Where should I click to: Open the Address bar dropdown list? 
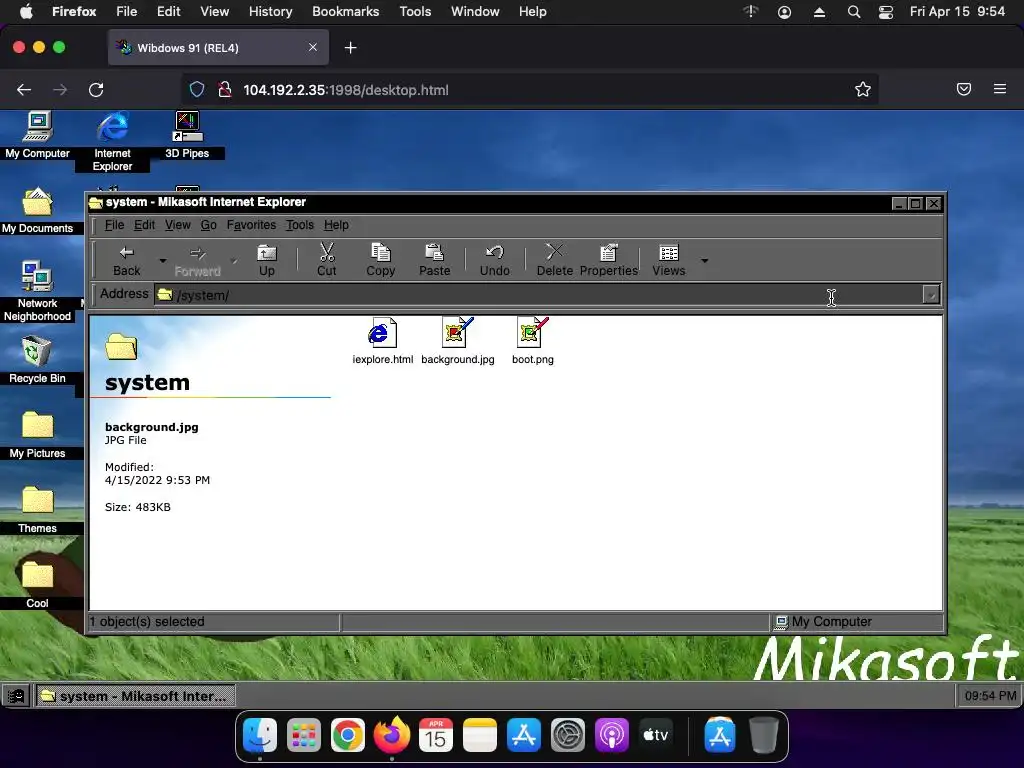click(x=931, y=295)
